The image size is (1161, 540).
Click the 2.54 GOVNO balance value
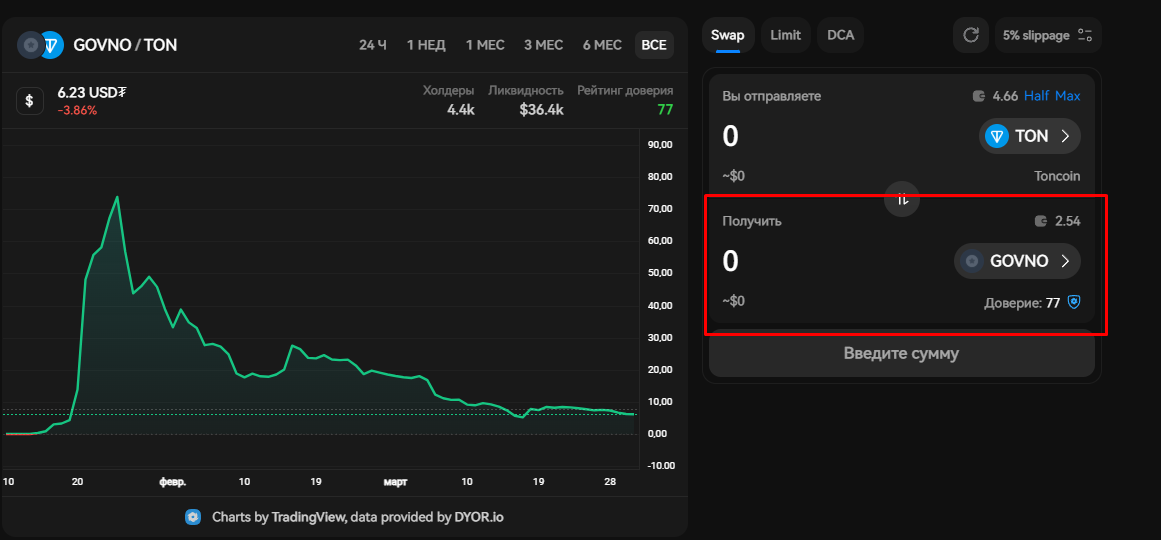(1068, 221)
